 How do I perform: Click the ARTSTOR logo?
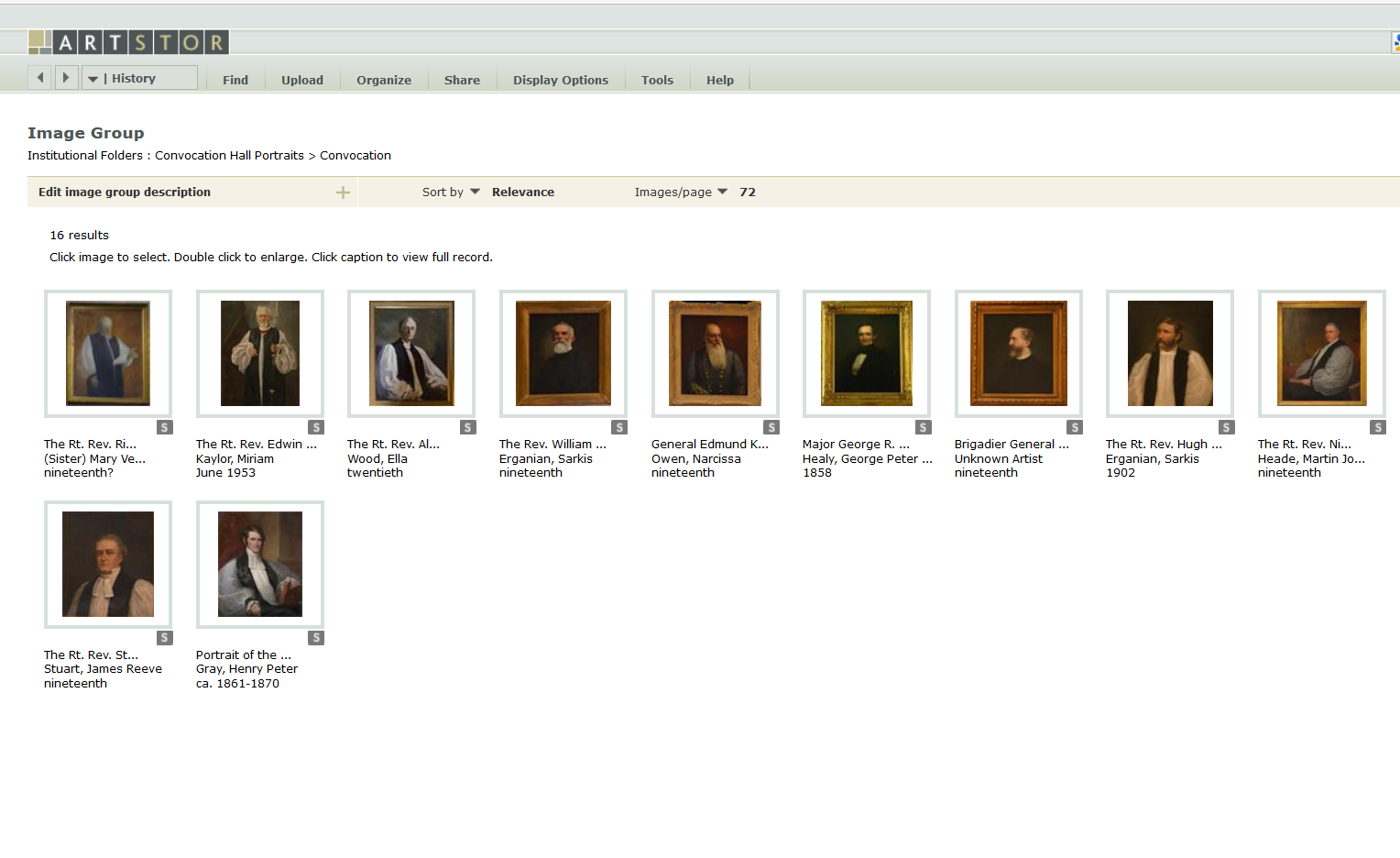(128, 42)
